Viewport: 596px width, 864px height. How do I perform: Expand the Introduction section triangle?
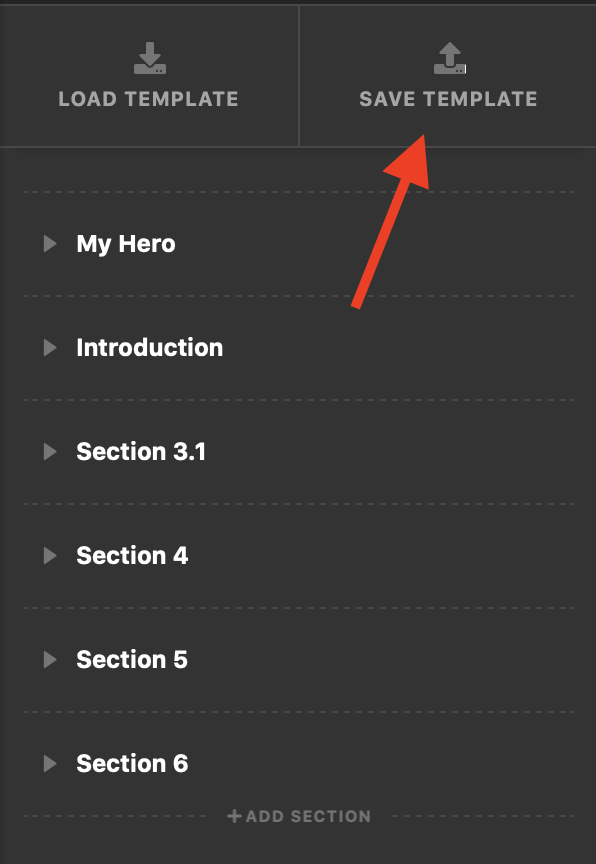click(x=50, y=348)
